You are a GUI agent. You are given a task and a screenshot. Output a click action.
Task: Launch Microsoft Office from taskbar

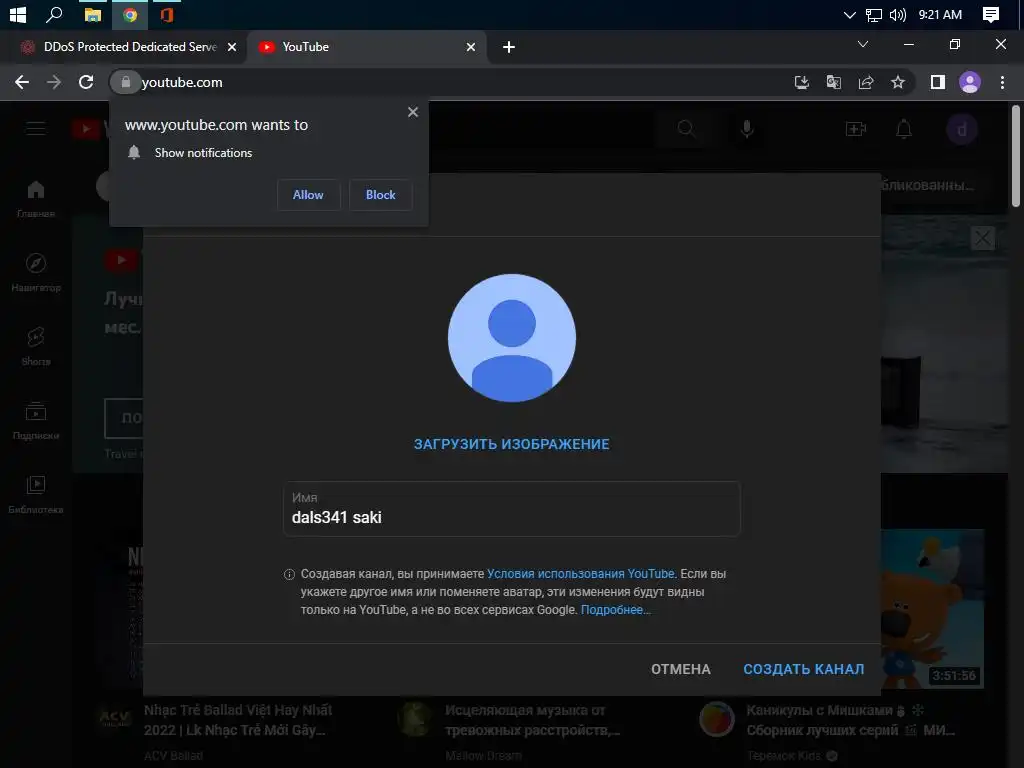pos(167,14)
